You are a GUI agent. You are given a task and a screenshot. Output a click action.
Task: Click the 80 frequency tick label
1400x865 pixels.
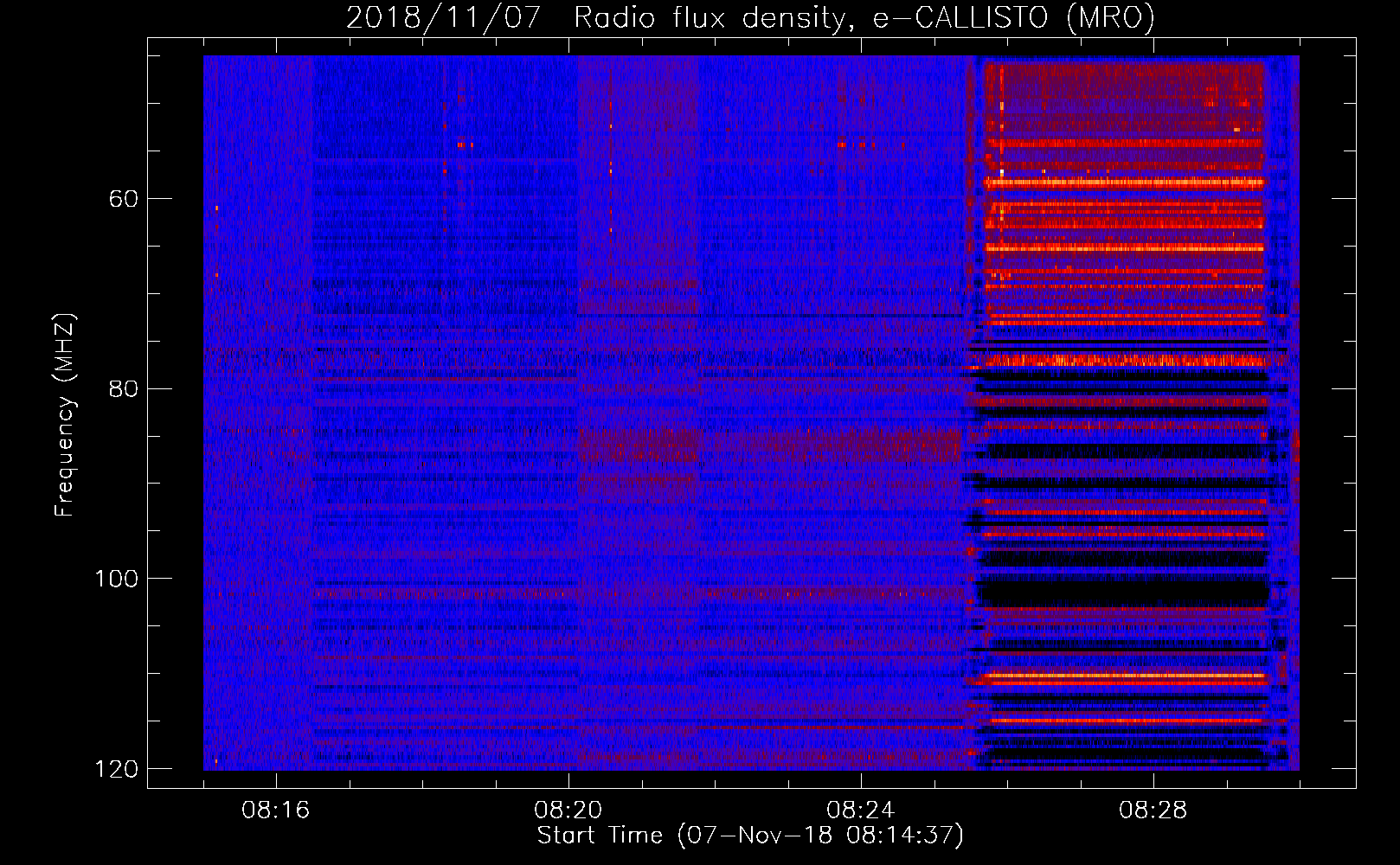point(125,388)
